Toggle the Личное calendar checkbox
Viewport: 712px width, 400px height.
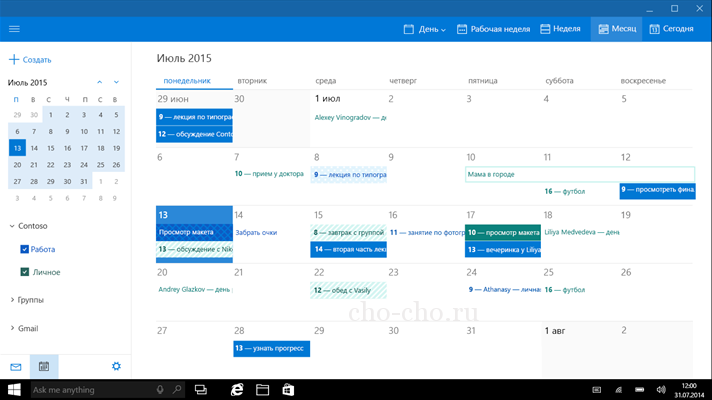[25, 272]
